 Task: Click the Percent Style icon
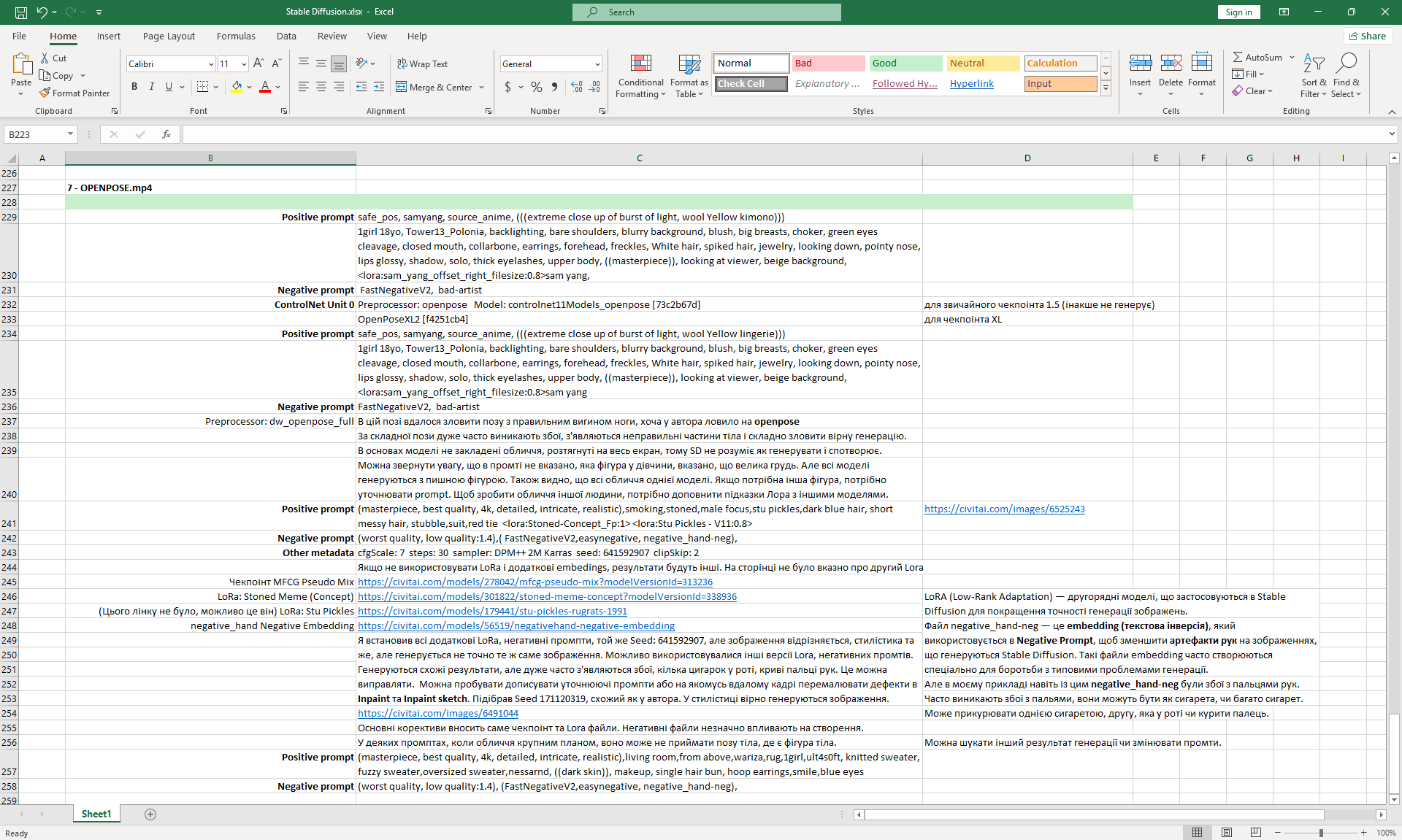pos(537,87)
